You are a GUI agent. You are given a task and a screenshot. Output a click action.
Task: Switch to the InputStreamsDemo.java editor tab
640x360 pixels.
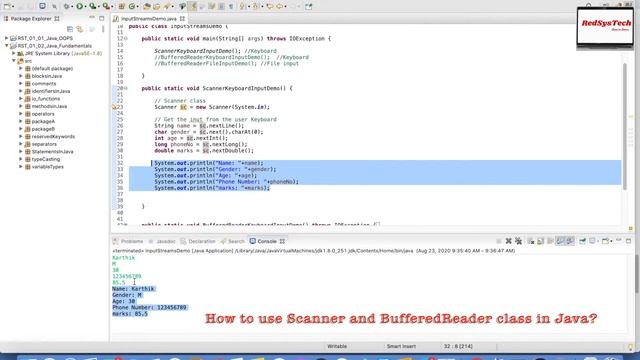(149, 18)
